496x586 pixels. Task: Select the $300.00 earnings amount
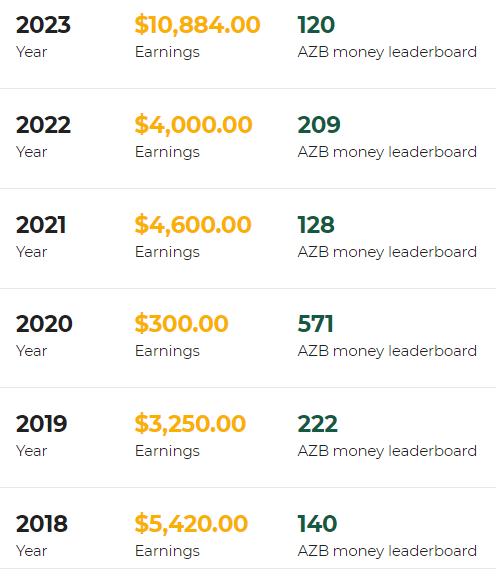pyautogui.click(x=181, y=324)
